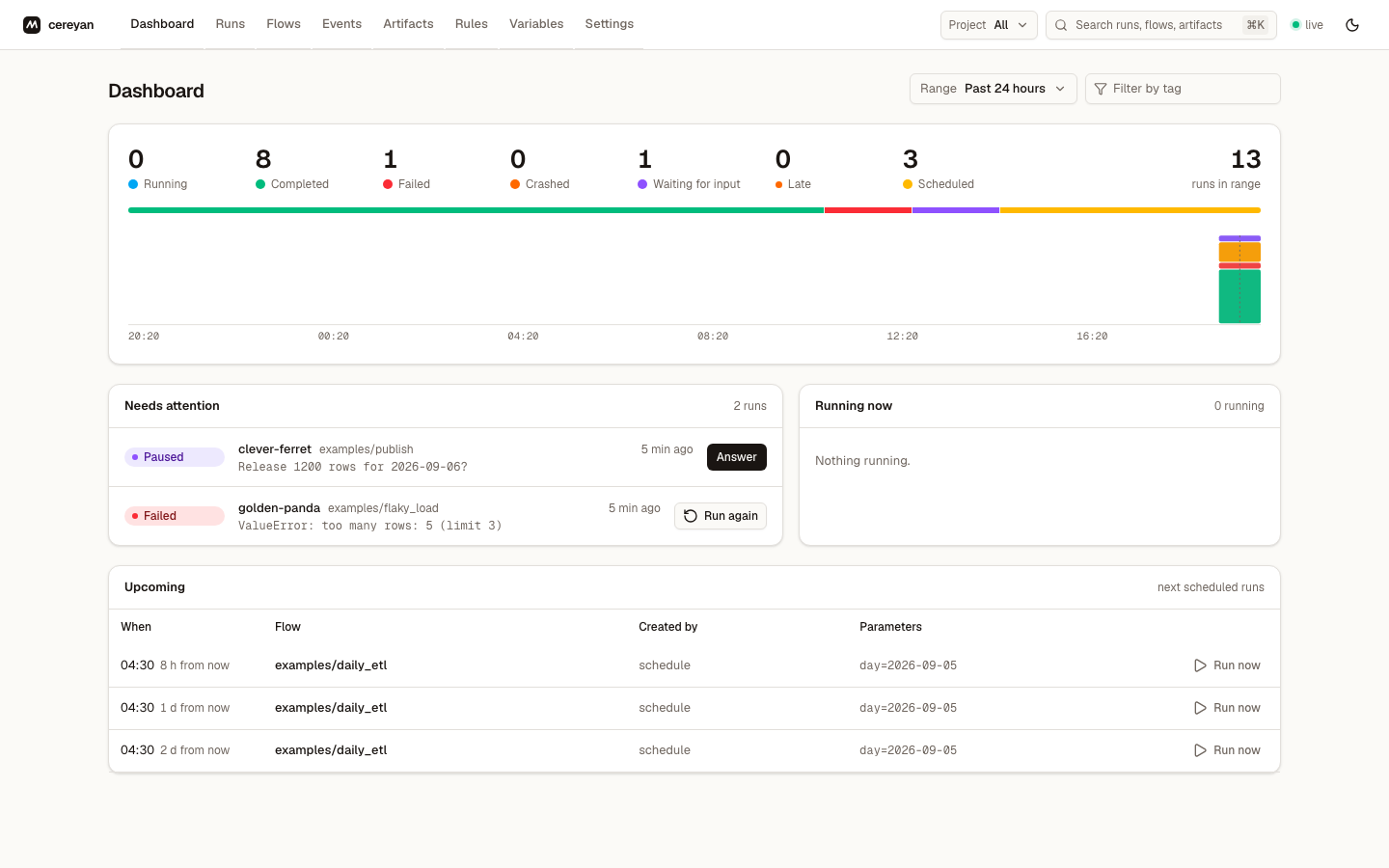Click the 0 running count label
This screenshot has height=868, width=1389.
pos(1239,406)
